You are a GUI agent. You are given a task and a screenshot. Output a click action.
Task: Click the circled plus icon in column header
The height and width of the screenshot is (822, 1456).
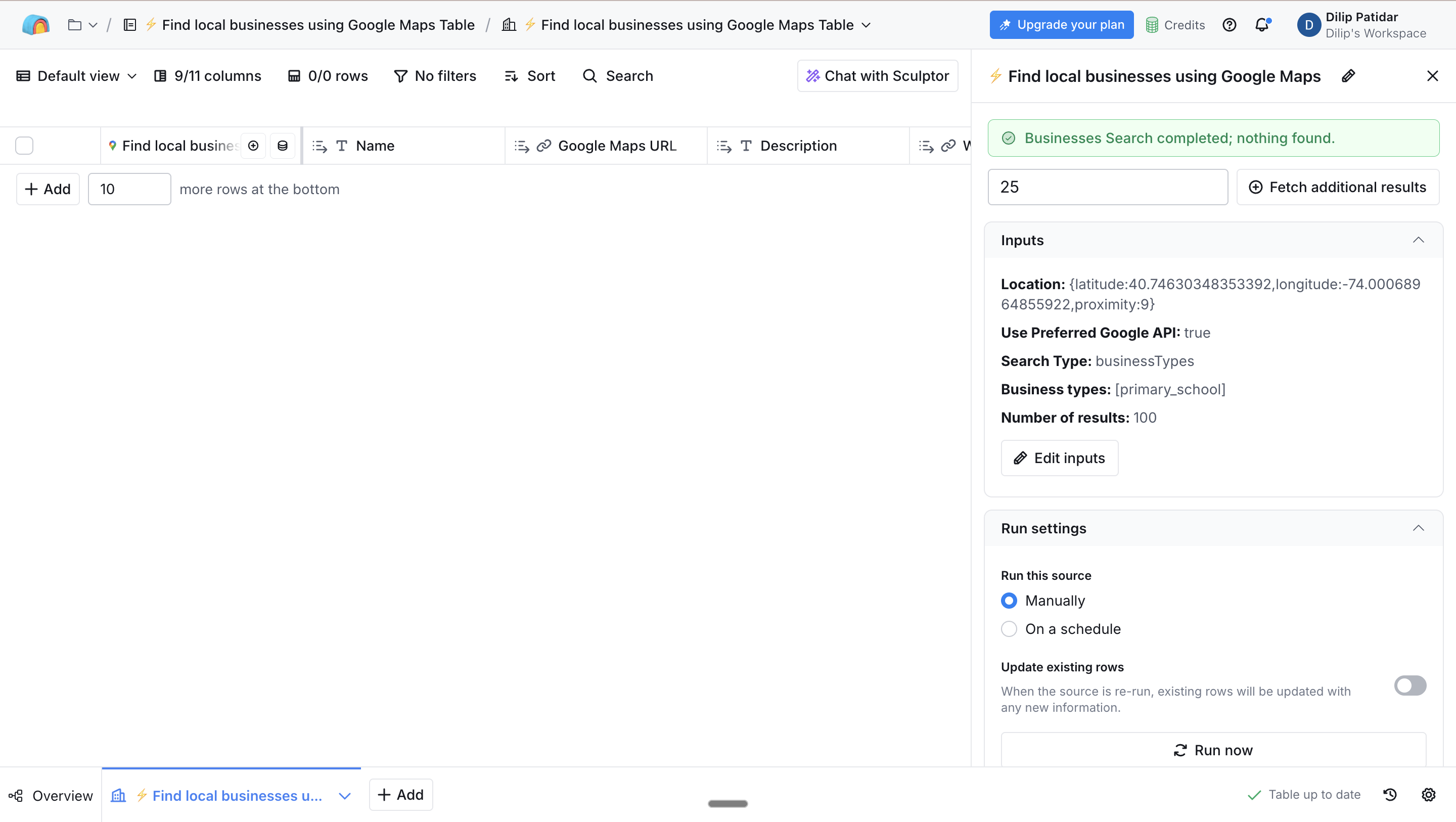(x=253, y=146)
